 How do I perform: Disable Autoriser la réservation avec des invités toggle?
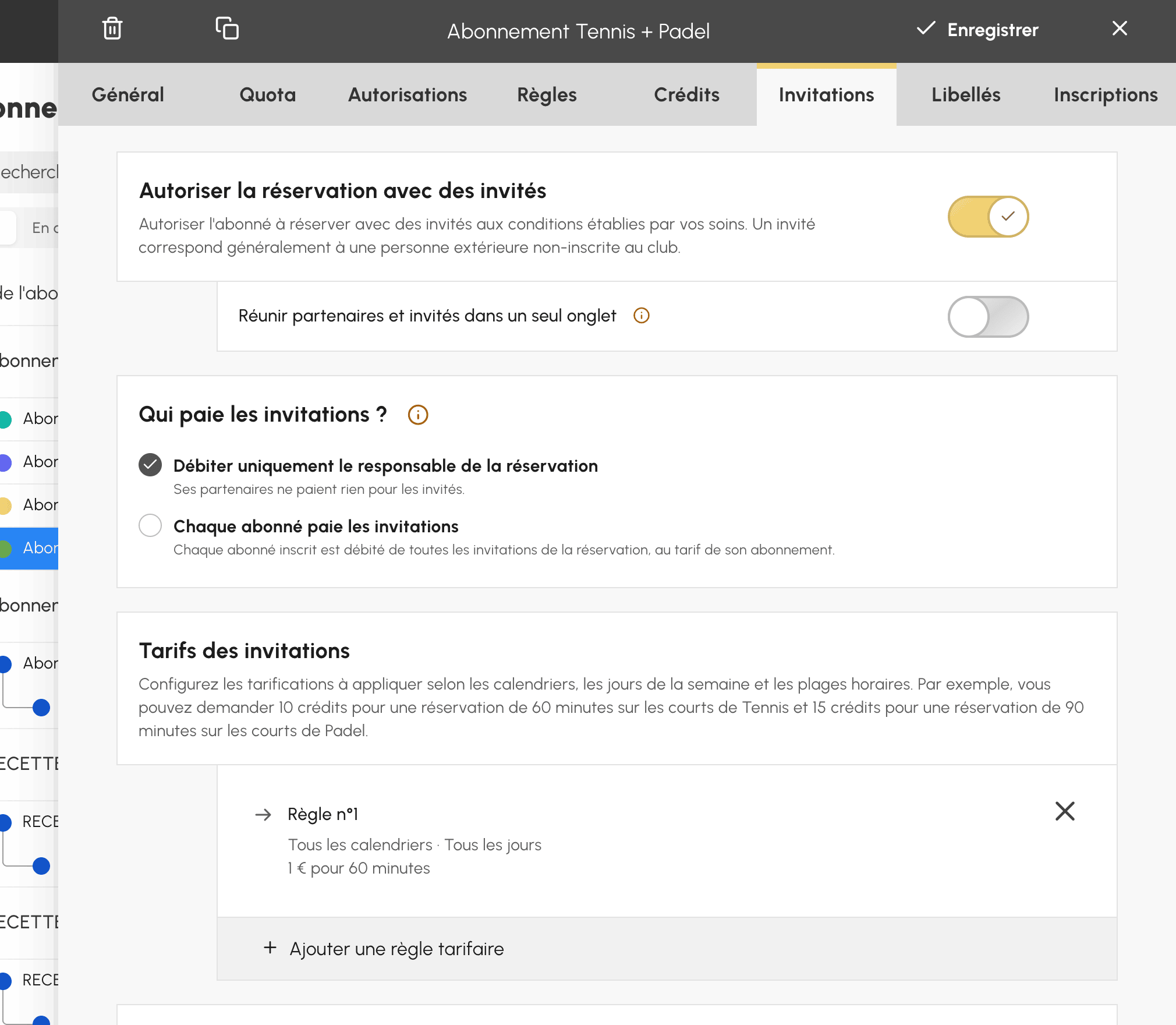coord(988,217)
